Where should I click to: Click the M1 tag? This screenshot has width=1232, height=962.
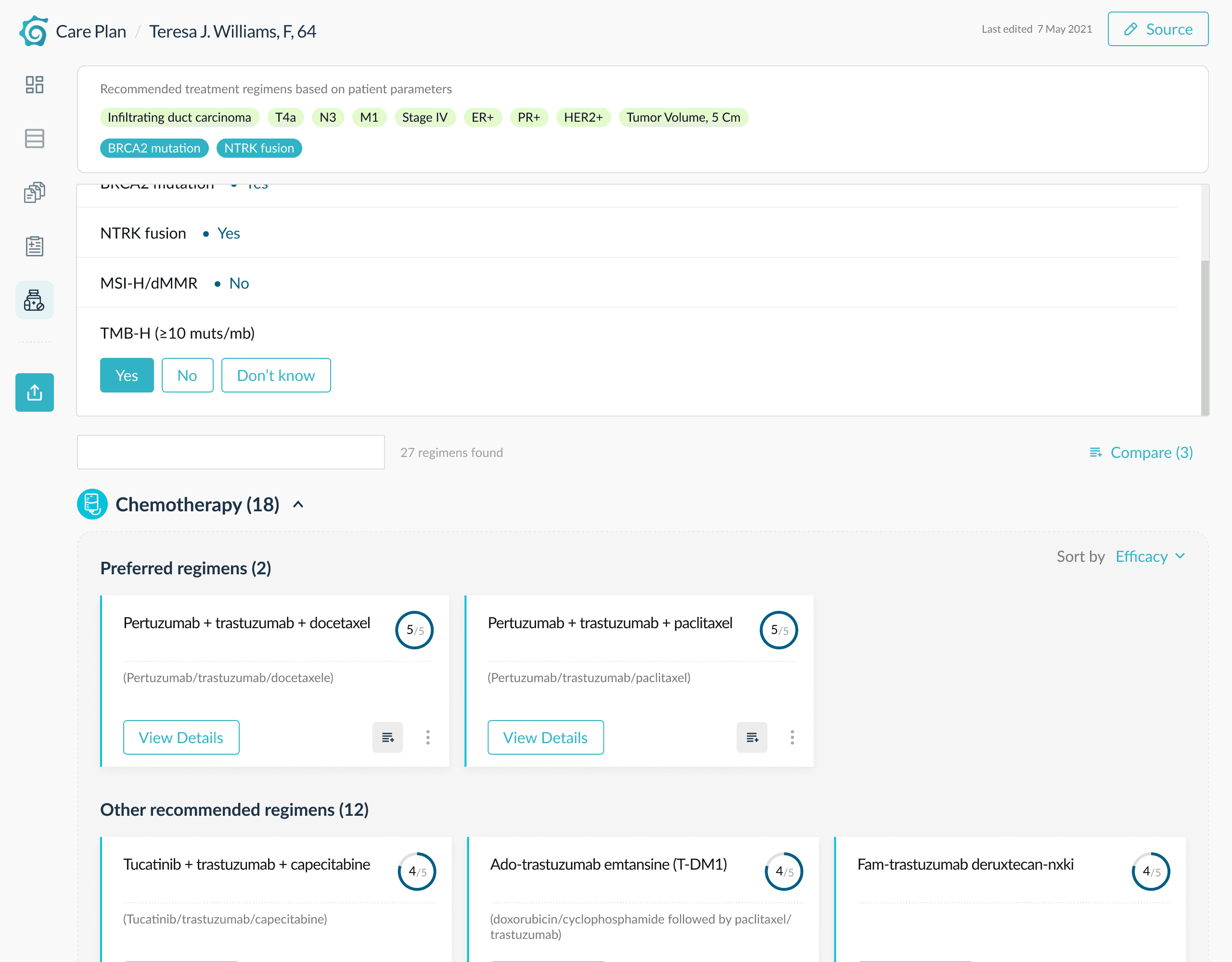[x=370, y=117]
